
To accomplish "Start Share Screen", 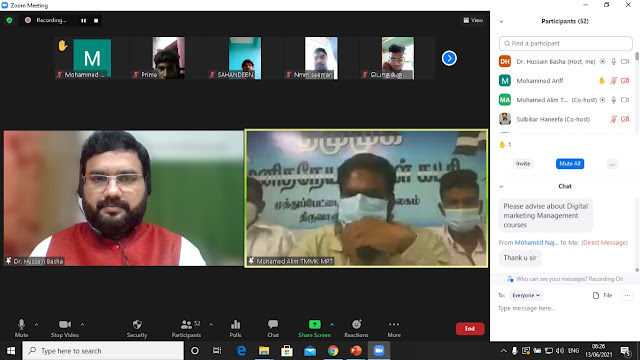I will click(x=314, y=328).
